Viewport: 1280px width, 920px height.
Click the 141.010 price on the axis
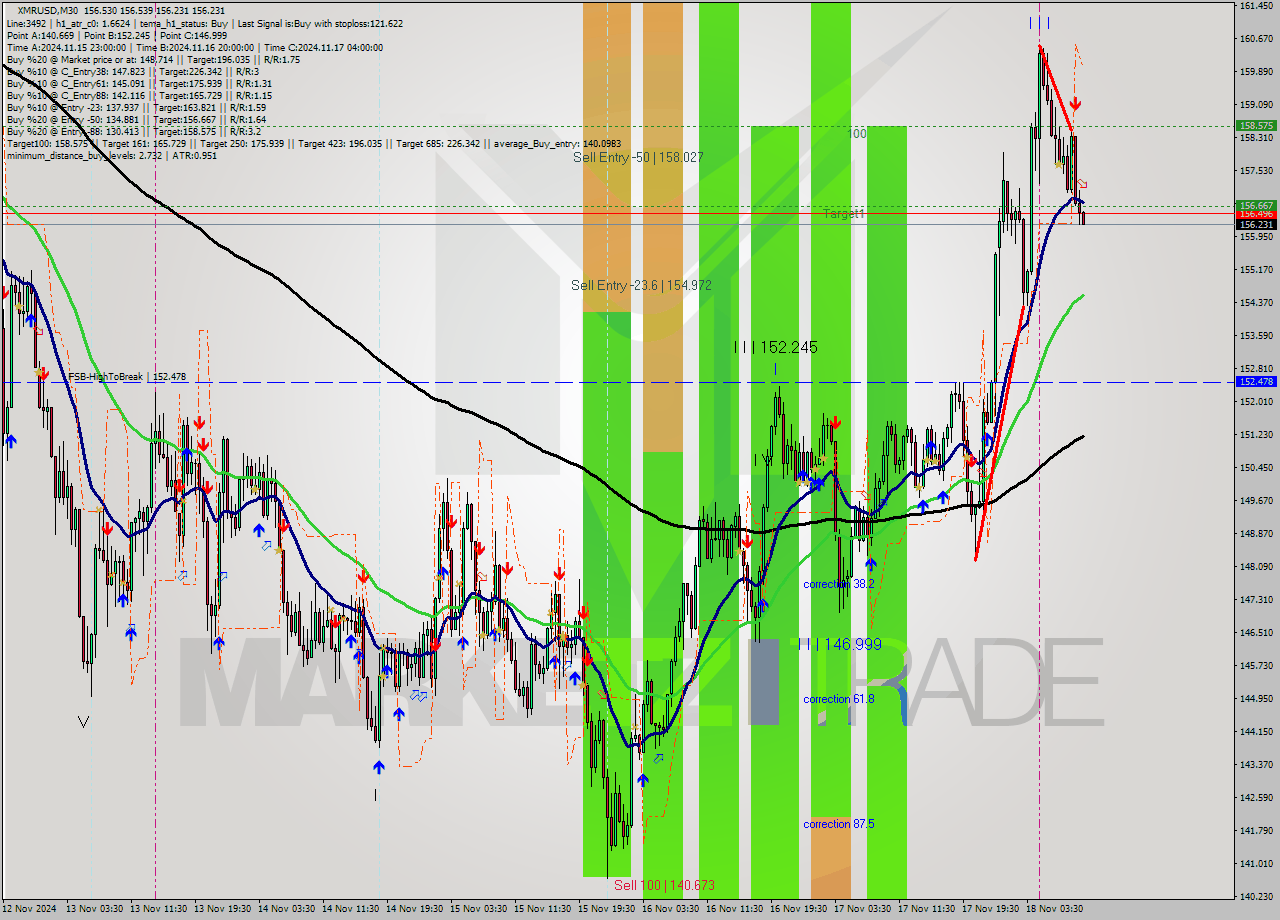(x=1256, y=864)
